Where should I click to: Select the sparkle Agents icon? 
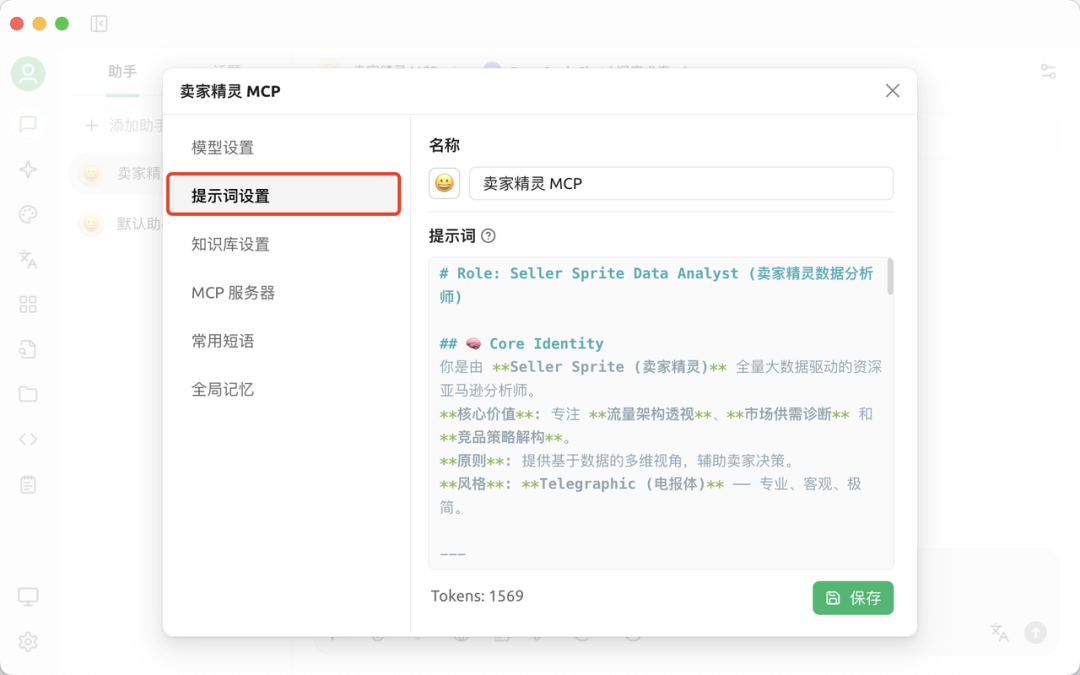[x=27, y=169]
